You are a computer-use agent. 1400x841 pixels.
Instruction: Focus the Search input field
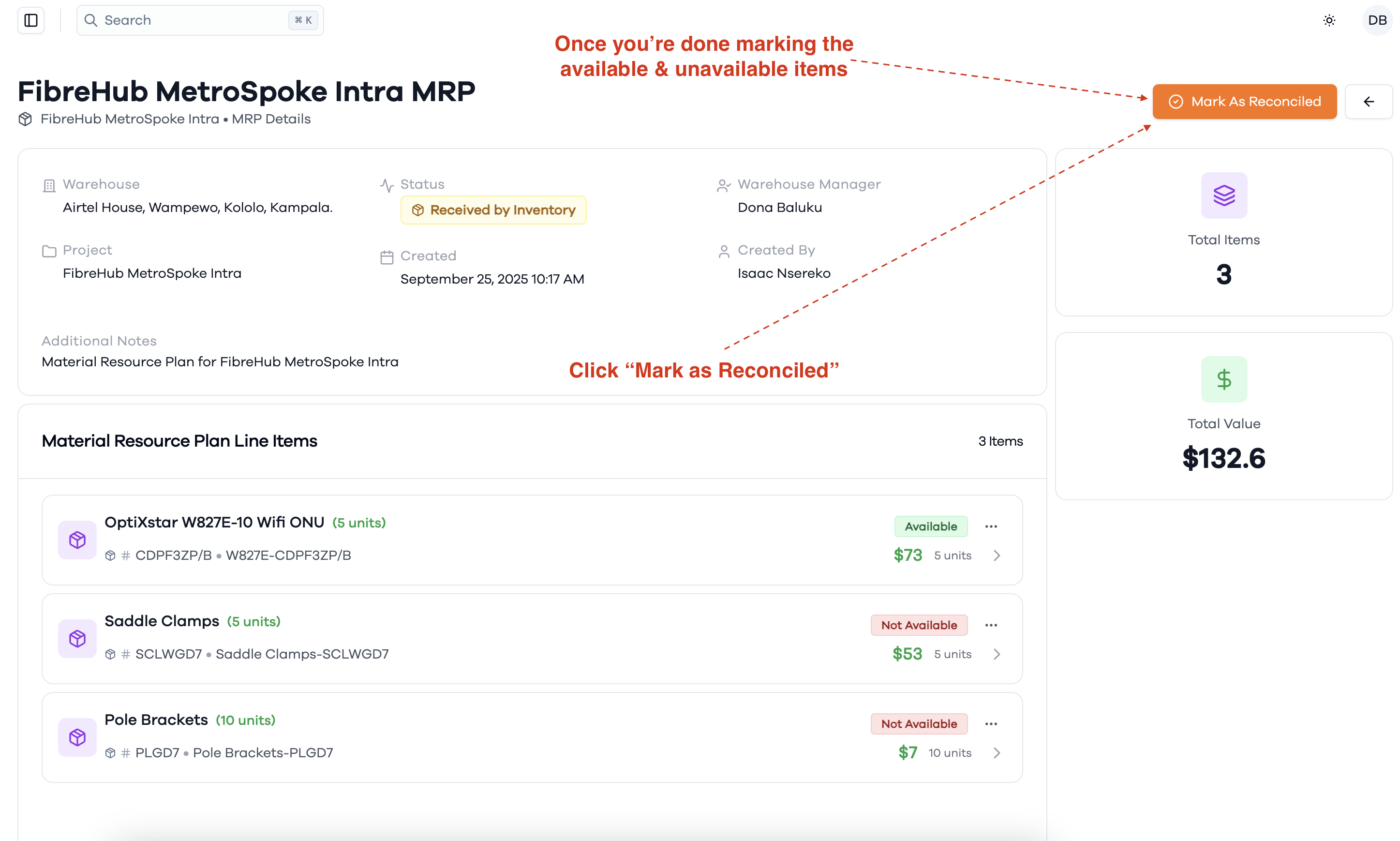[x=200, y=20]
